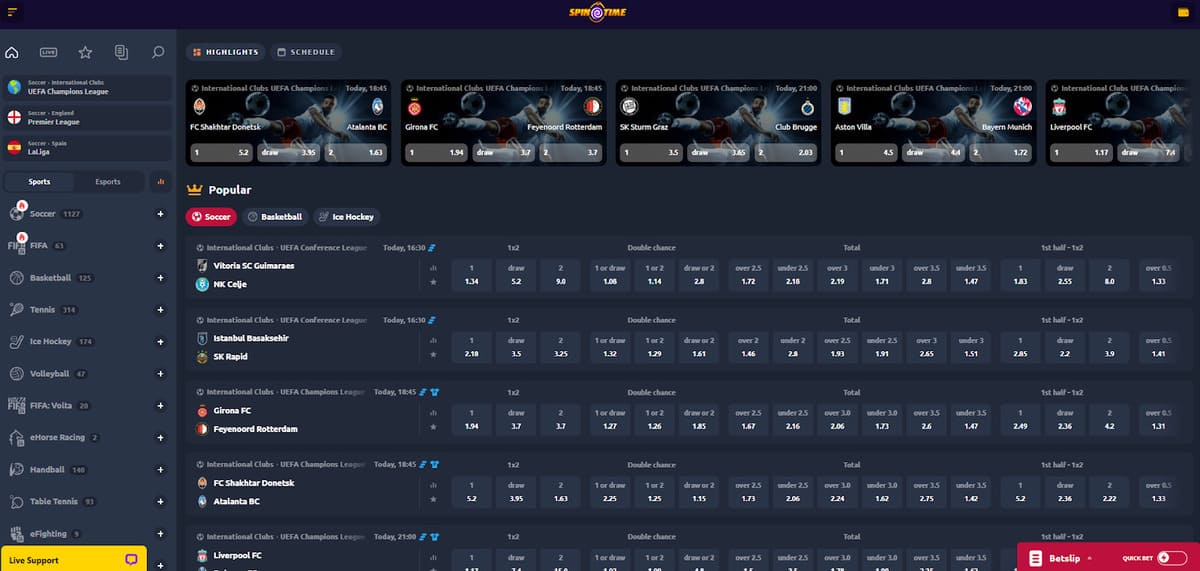The image size is (1200, 571).
Task: Open the Premier League quick link
Action: (x=88, y=117)
